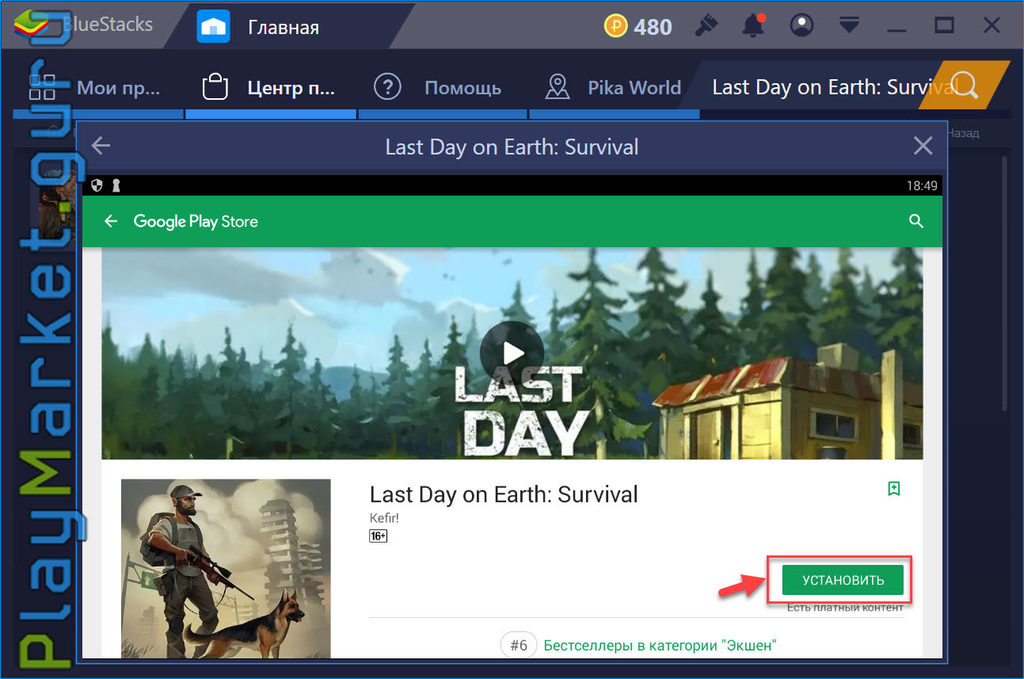Click the orange search magnifier button

pos(965,86)
